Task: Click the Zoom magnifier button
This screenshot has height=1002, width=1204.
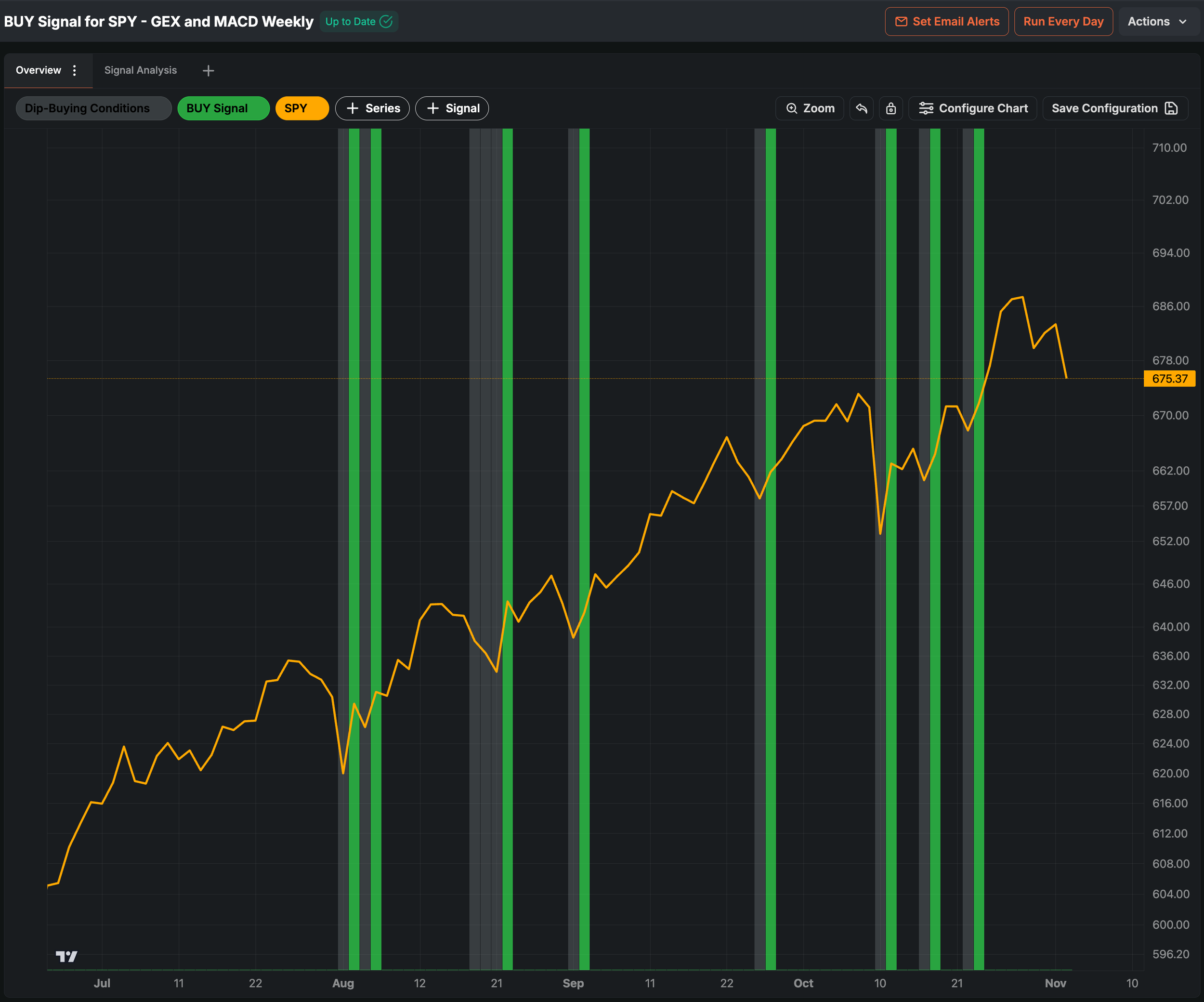Action: point(810,108)
